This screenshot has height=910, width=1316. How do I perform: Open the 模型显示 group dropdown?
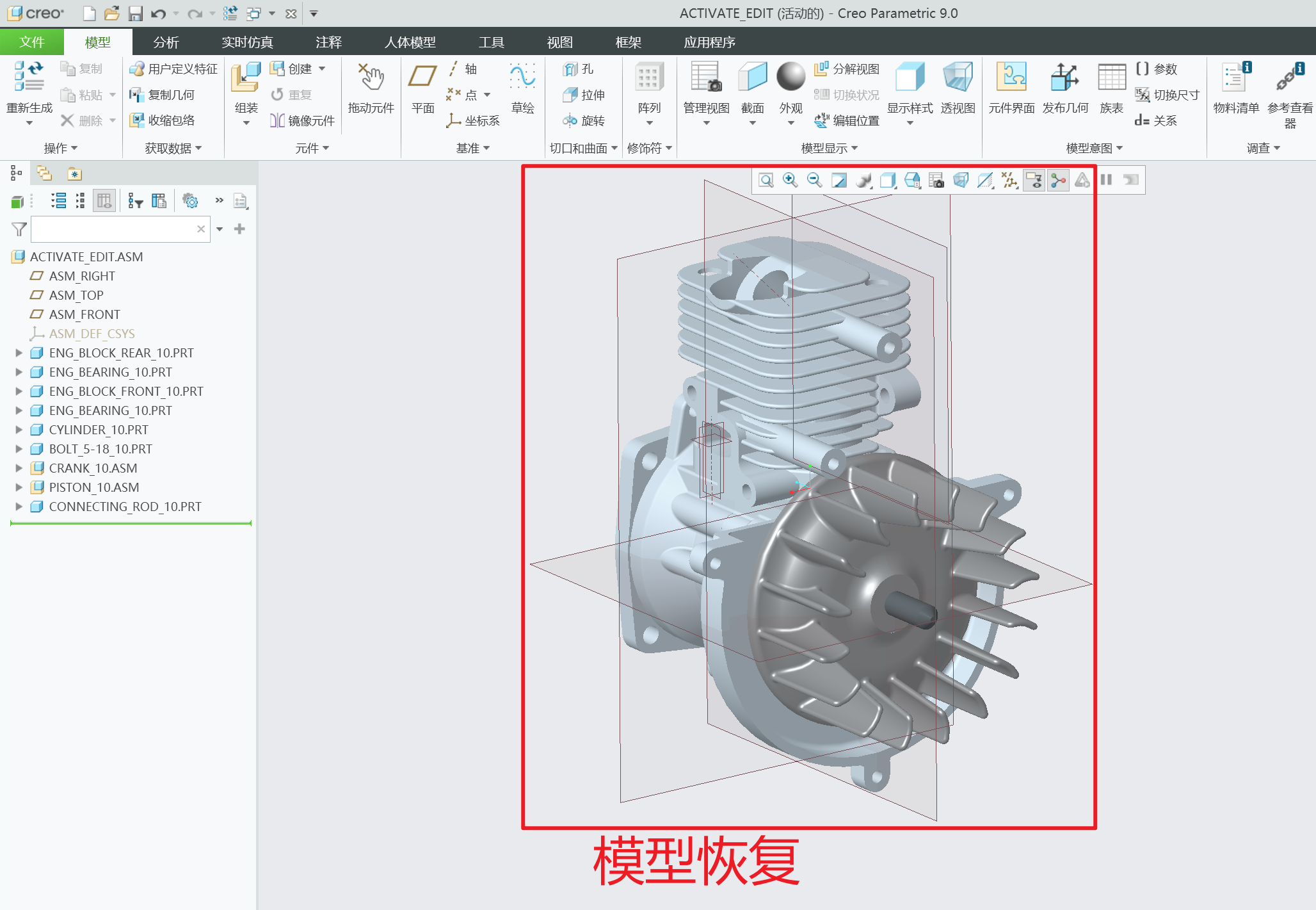click(x=829, y=149)
